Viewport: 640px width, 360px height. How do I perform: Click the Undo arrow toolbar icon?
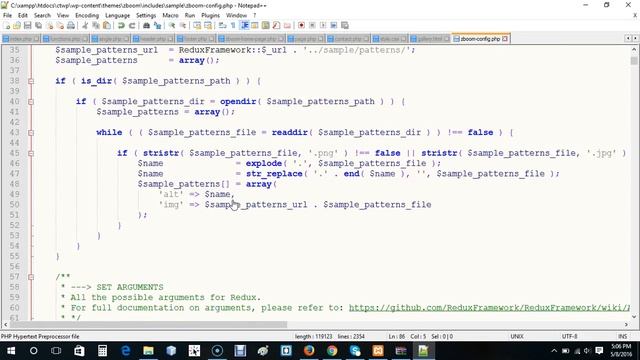(121, 26)
